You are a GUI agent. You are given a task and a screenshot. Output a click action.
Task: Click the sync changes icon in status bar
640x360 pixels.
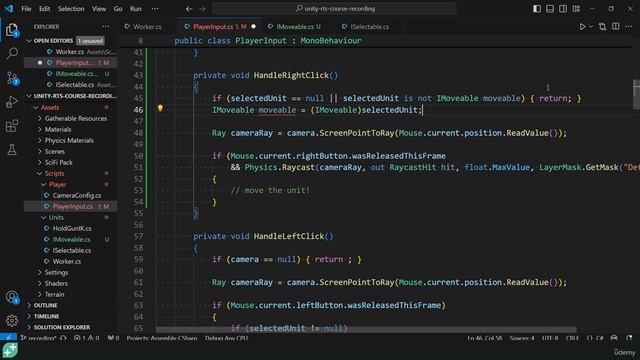click(x=63, y=338)
